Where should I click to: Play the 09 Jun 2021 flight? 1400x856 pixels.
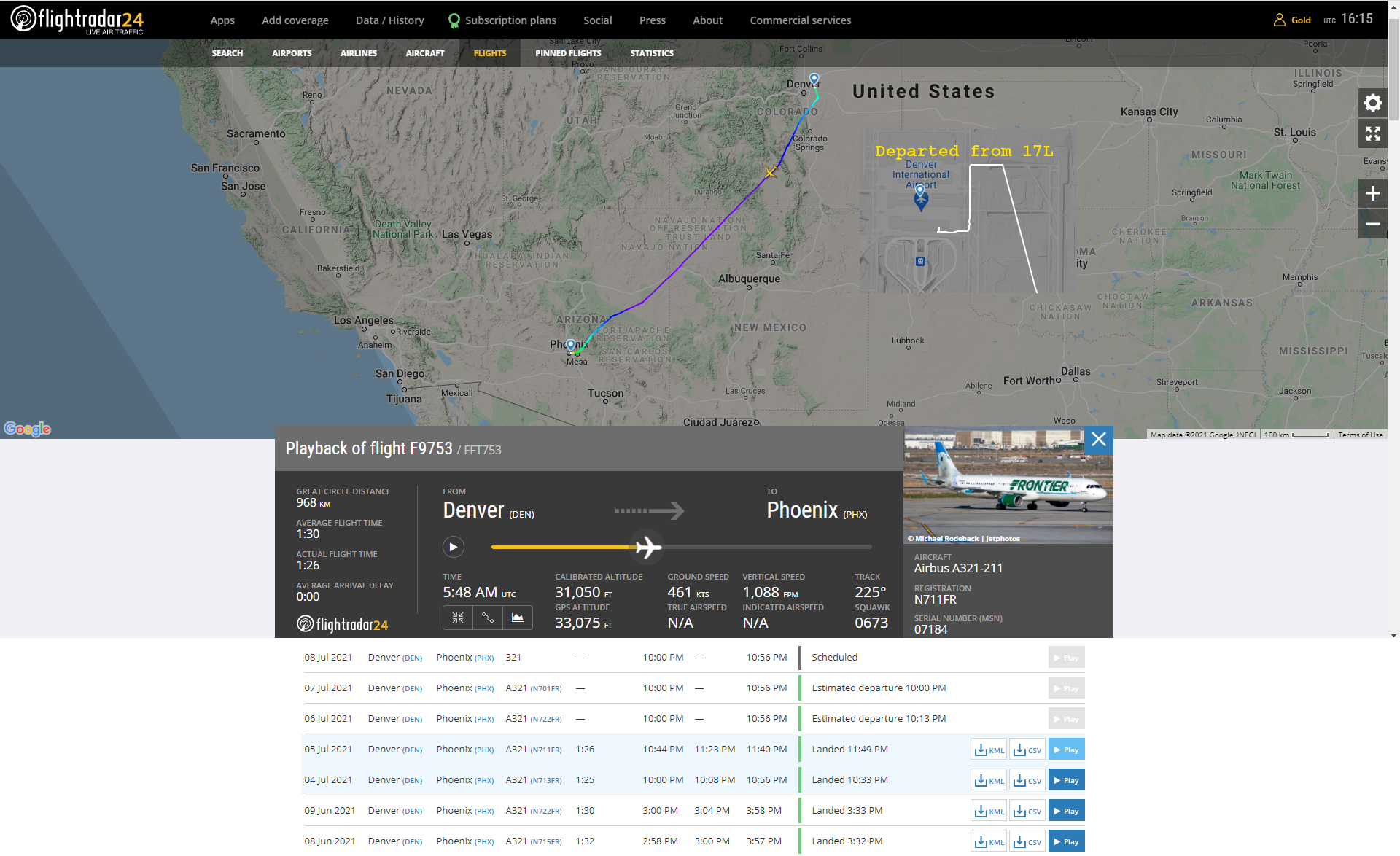[x=1066, y=811]
